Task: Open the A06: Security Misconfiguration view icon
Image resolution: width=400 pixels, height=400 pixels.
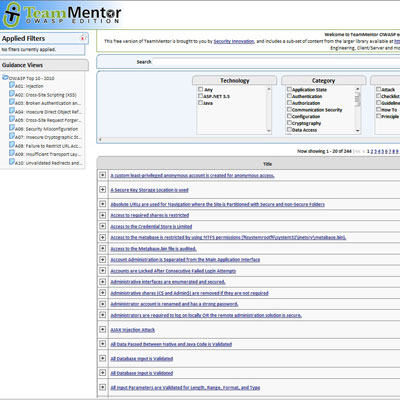Action: pyautogui.click(x=12, y=128)
